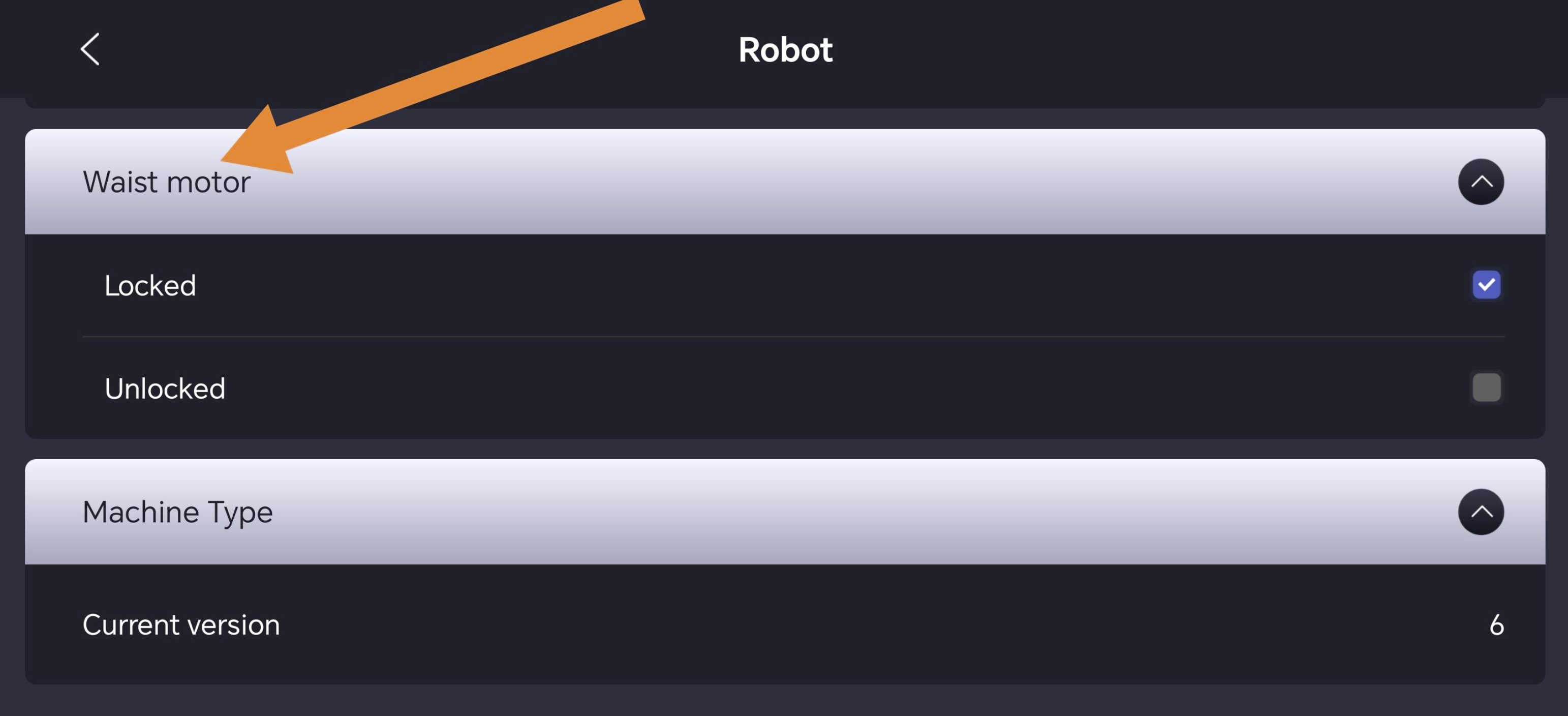Click the divider line between Locked and Unlocked
This screenshot has width=1568, height=716.
(791, 336)
